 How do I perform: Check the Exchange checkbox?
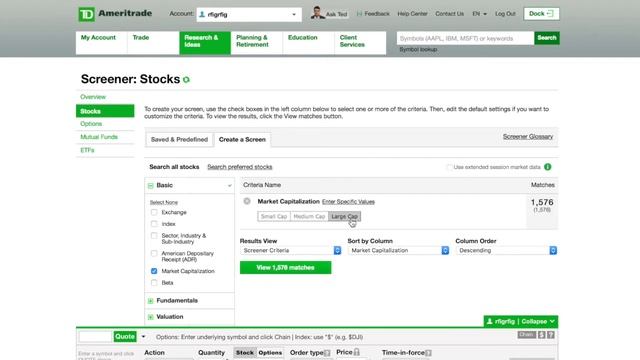[154, 212]
